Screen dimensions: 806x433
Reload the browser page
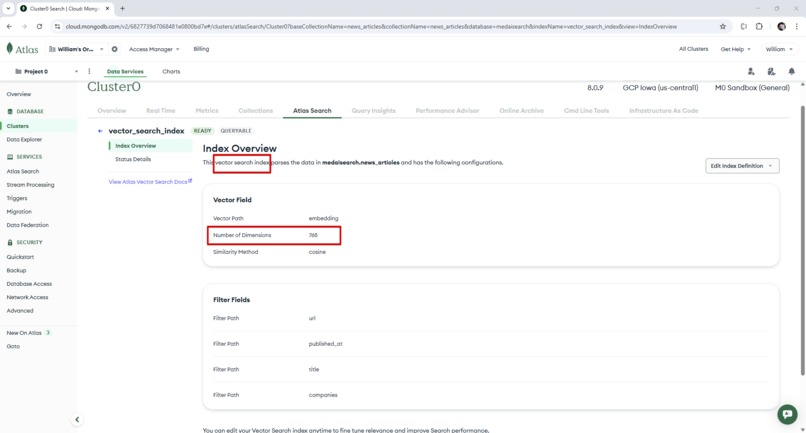coord(40,26)
